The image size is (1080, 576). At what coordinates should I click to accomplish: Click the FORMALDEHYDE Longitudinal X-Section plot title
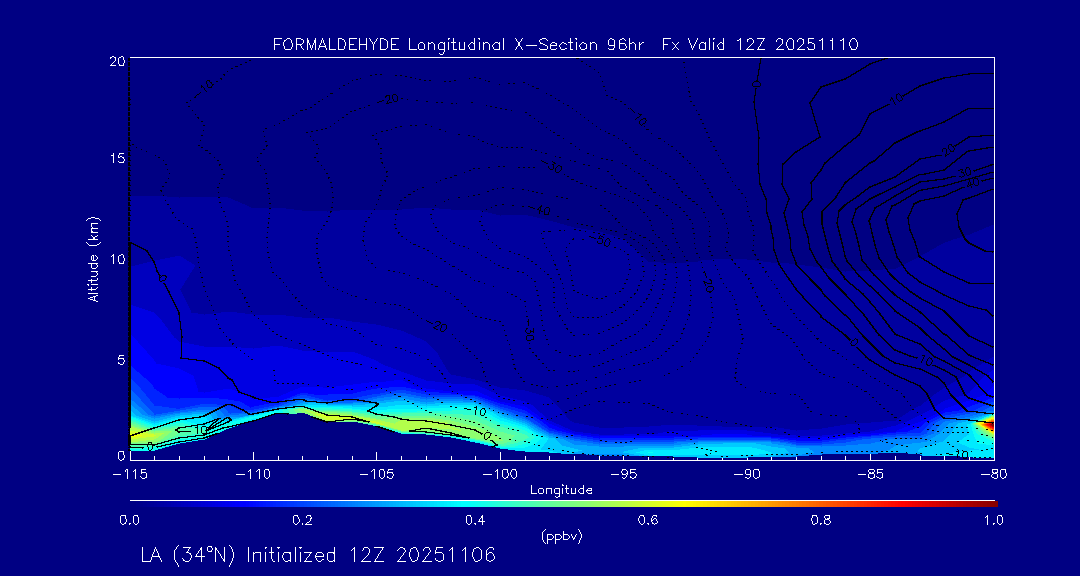point(565,45)
